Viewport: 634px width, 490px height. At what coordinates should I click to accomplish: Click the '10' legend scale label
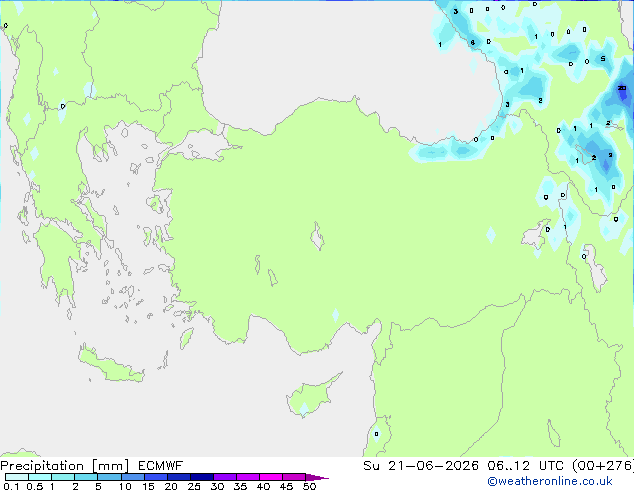[x=125, y=486]
